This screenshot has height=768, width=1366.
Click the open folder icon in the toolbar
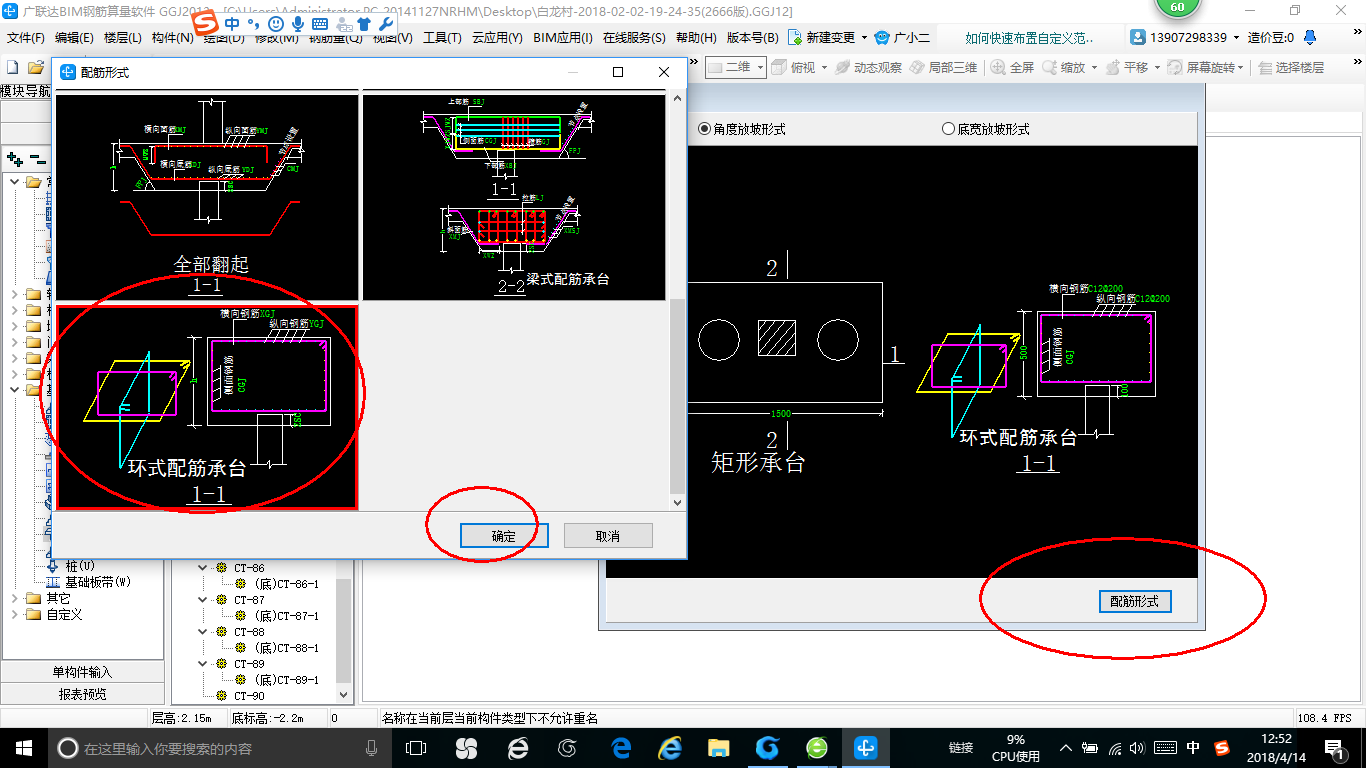[x=37, y=67]
